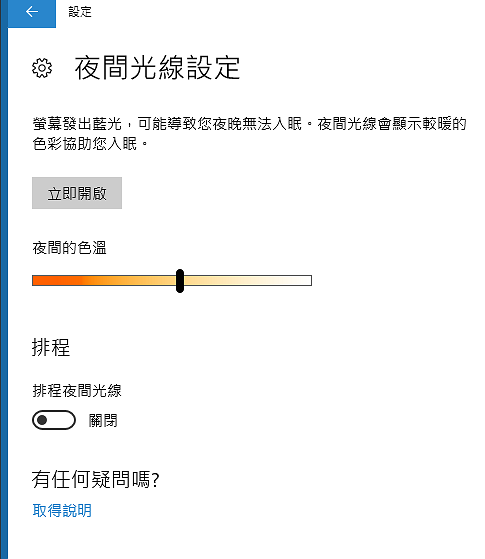
Task: Click the gear icon beside 夜間光線設定
Action: (42, 68)
